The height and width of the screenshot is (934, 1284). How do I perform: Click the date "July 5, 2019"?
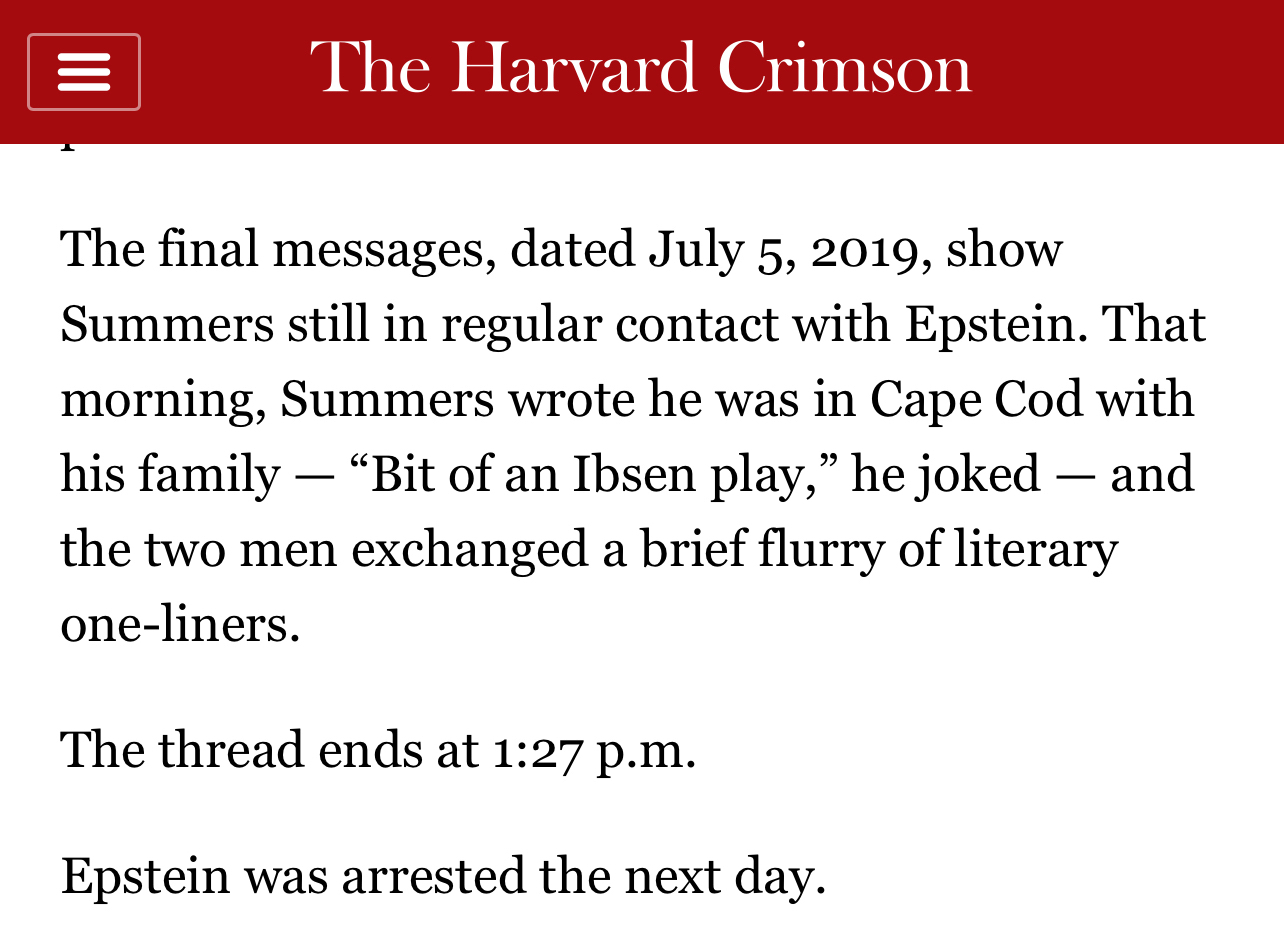pos(782,249)
